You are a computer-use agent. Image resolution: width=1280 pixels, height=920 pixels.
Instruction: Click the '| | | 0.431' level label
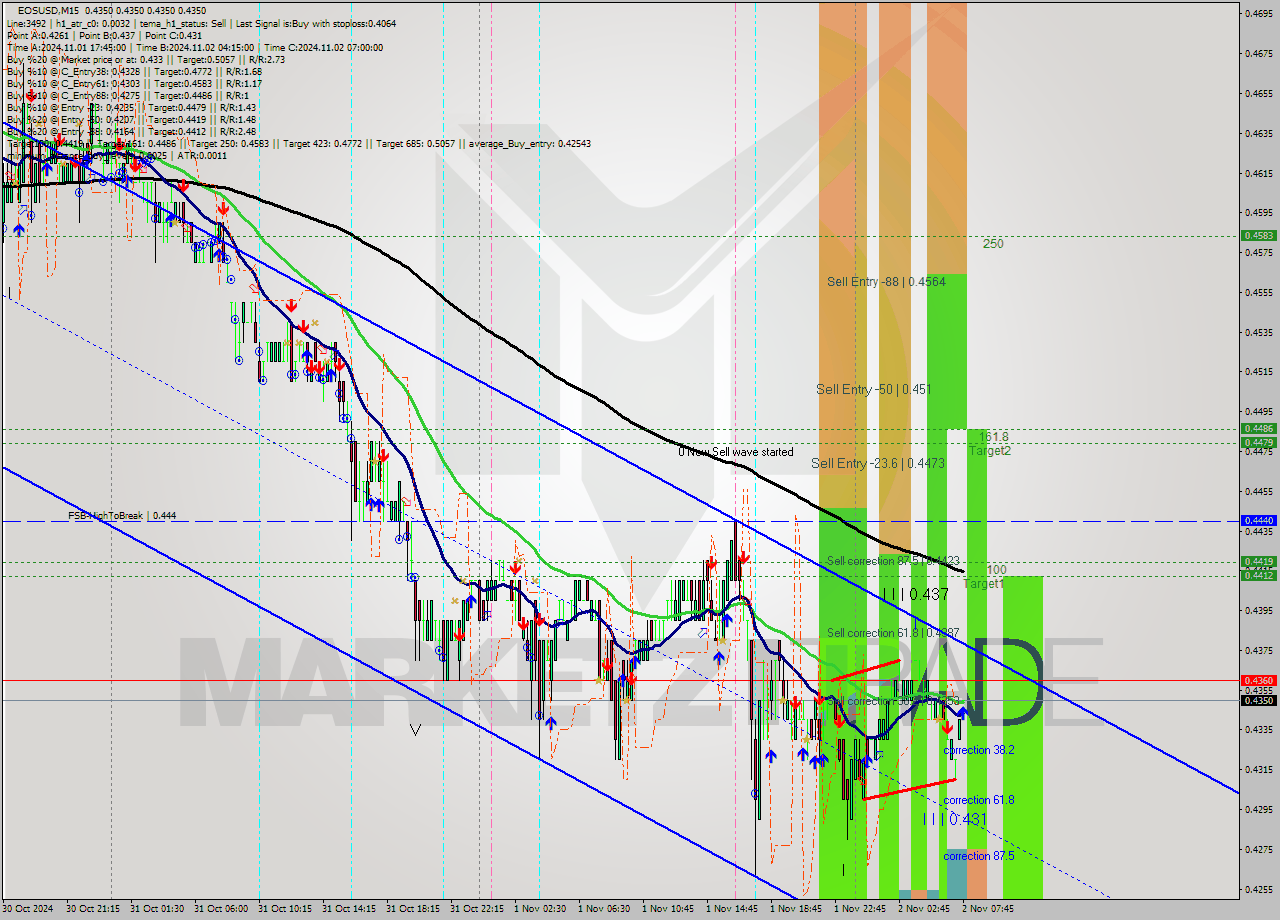coord(955,819)
